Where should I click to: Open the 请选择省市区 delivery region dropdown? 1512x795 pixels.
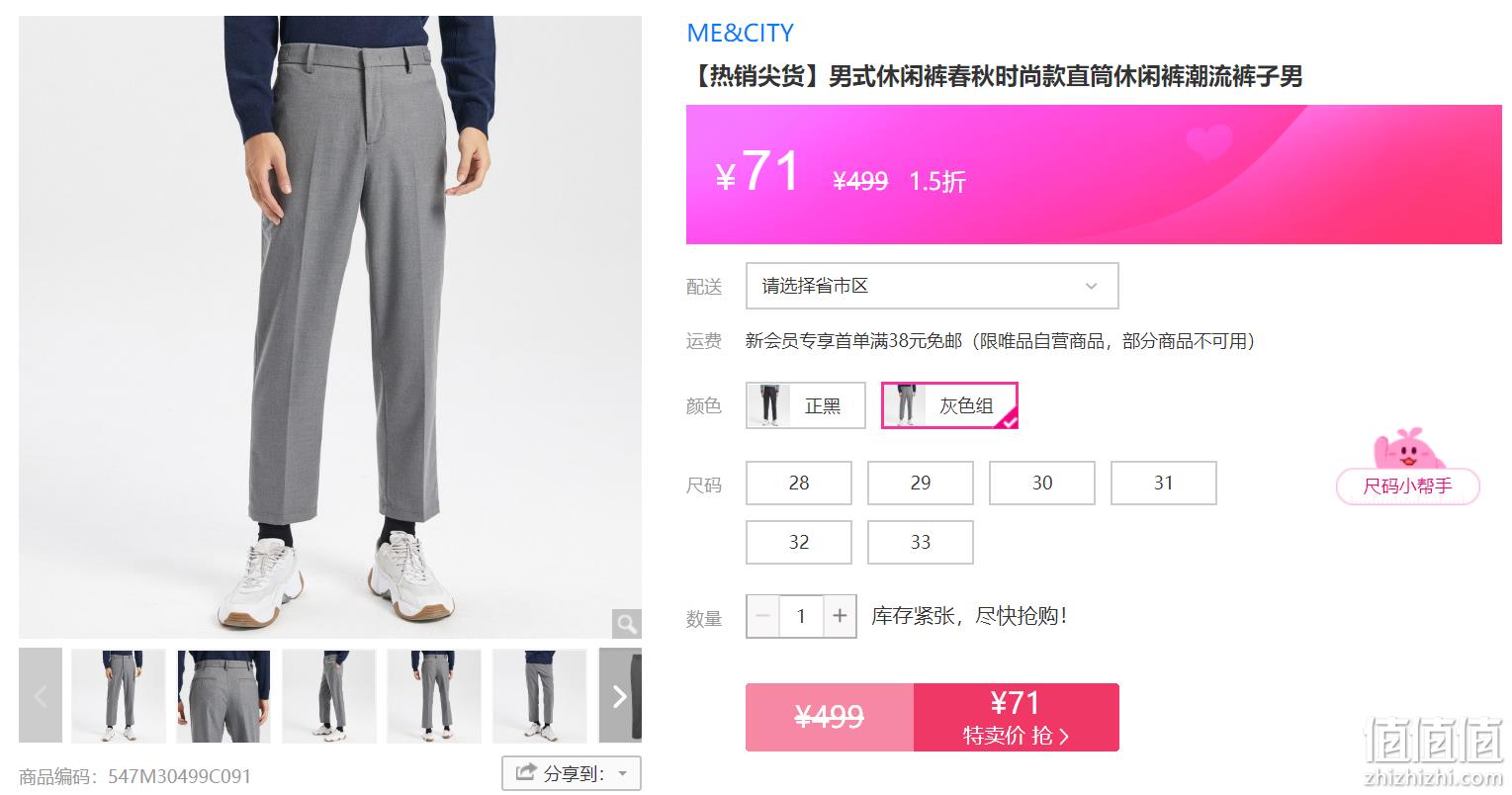pos(933,286)
